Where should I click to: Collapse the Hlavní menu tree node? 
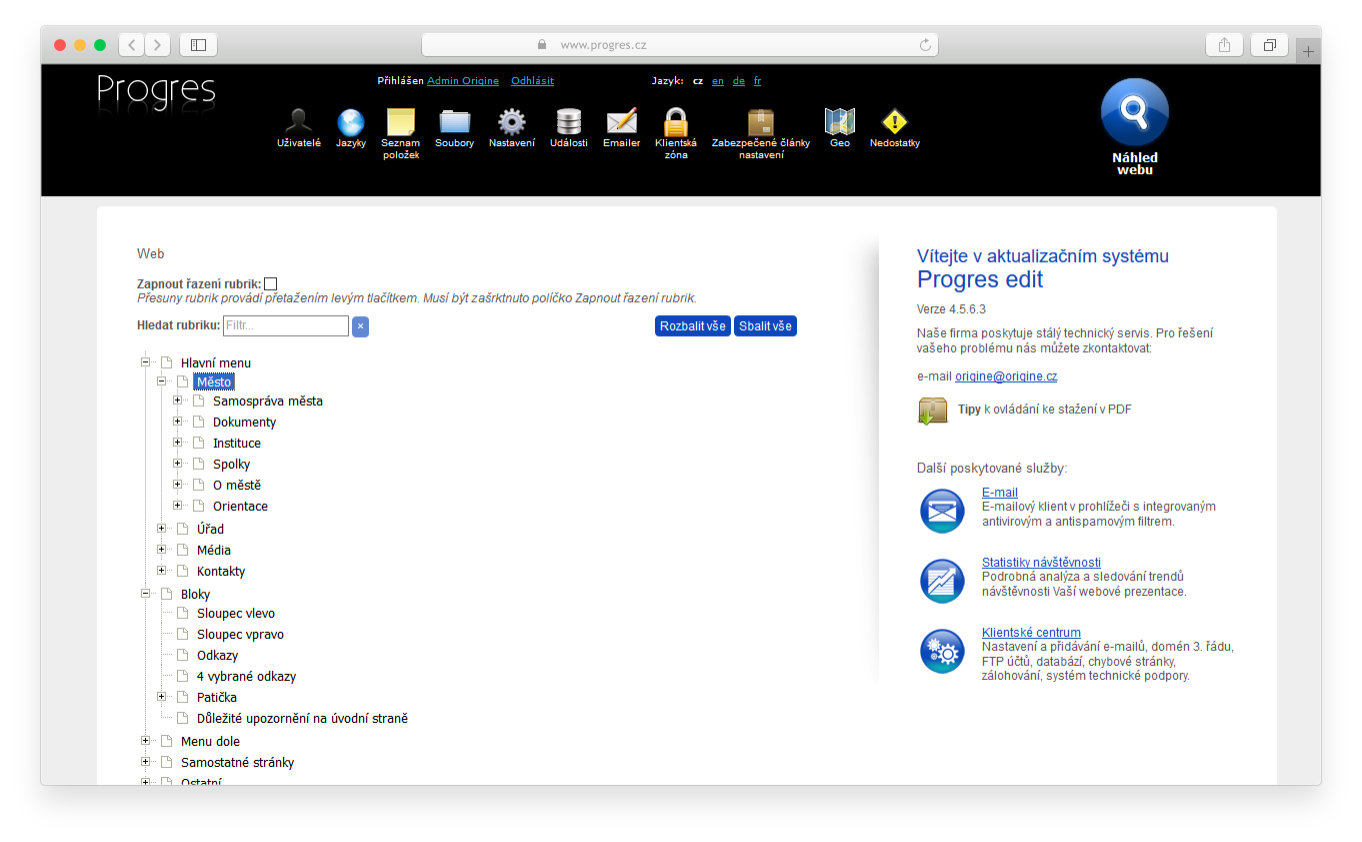coord(146,363)
